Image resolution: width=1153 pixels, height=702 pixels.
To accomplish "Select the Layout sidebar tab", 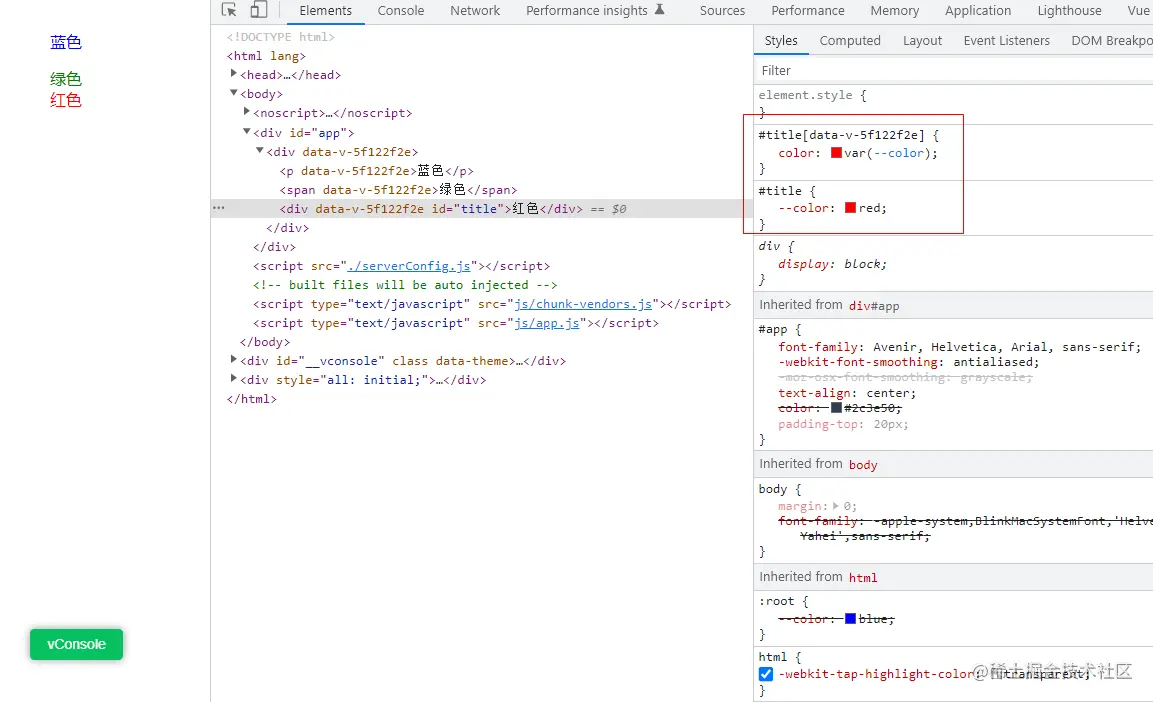I will click(x=922, y=41).
